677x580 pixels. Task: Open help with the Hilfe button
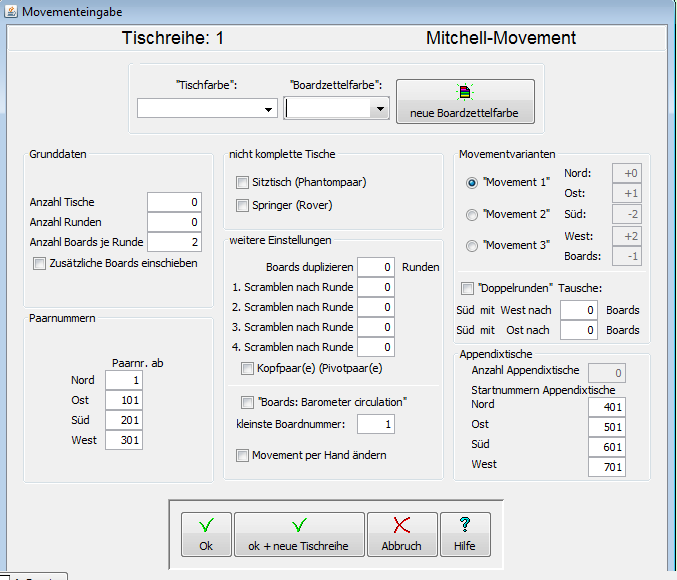(465, 534)
